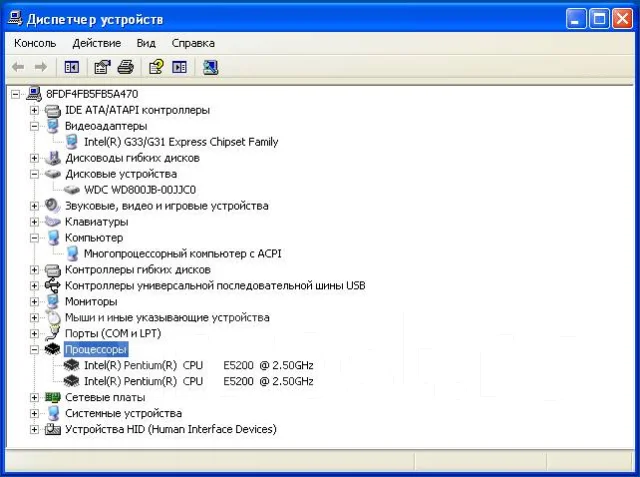Select the first Intel Pentium E5200 processor icon
The height and width of the screenshot is (477, 640).
[x=71, y=365]
